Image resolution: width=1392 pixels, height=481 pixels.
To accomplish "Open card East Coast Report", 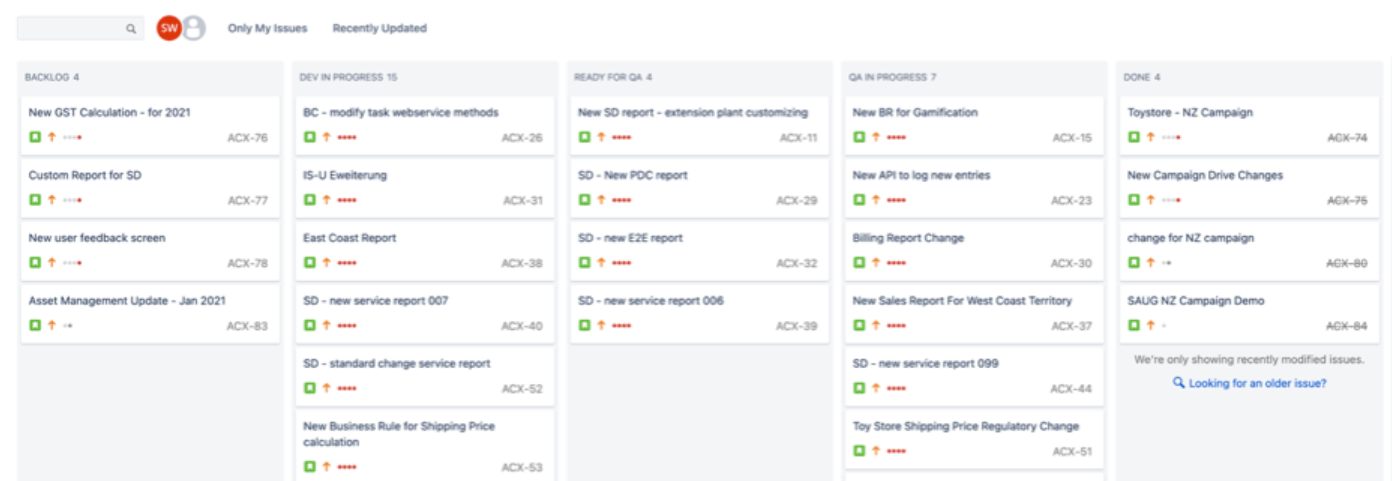I will [425, 251].
